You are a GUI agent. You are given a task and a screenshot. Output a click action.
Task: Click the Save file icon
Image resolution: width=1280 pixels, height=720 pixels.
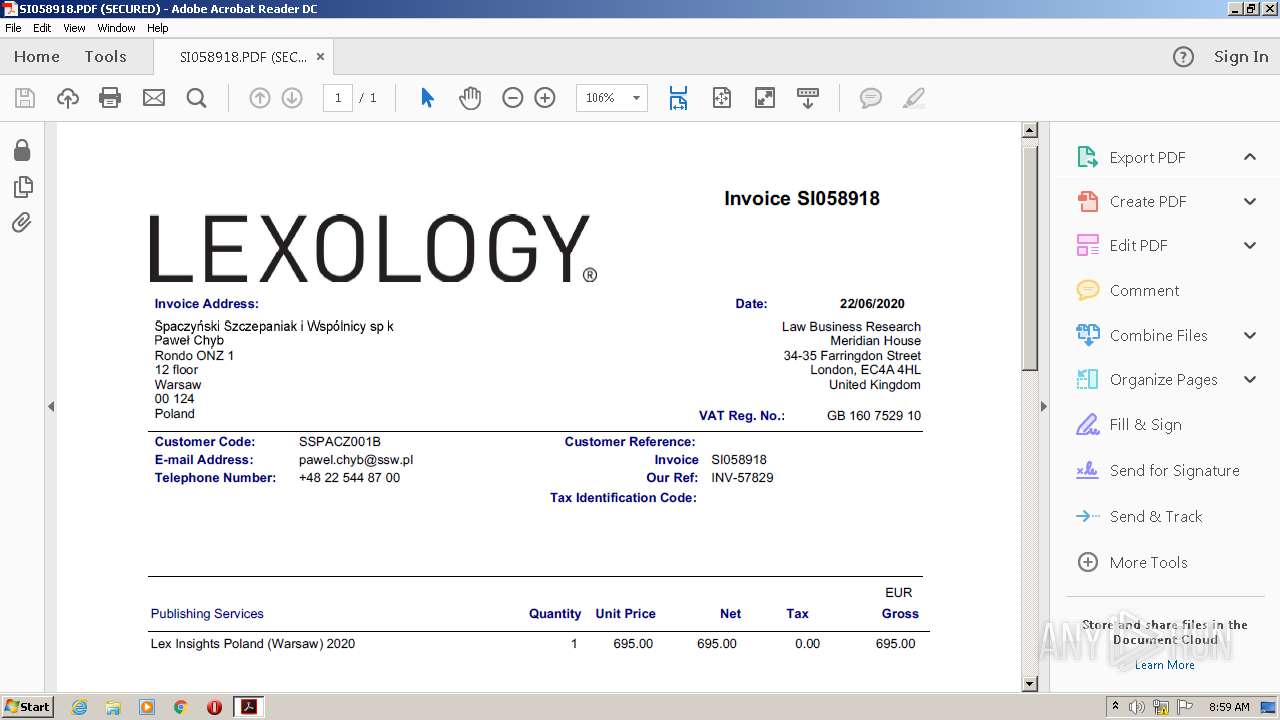pyautogui.click(x=25, y=98)
